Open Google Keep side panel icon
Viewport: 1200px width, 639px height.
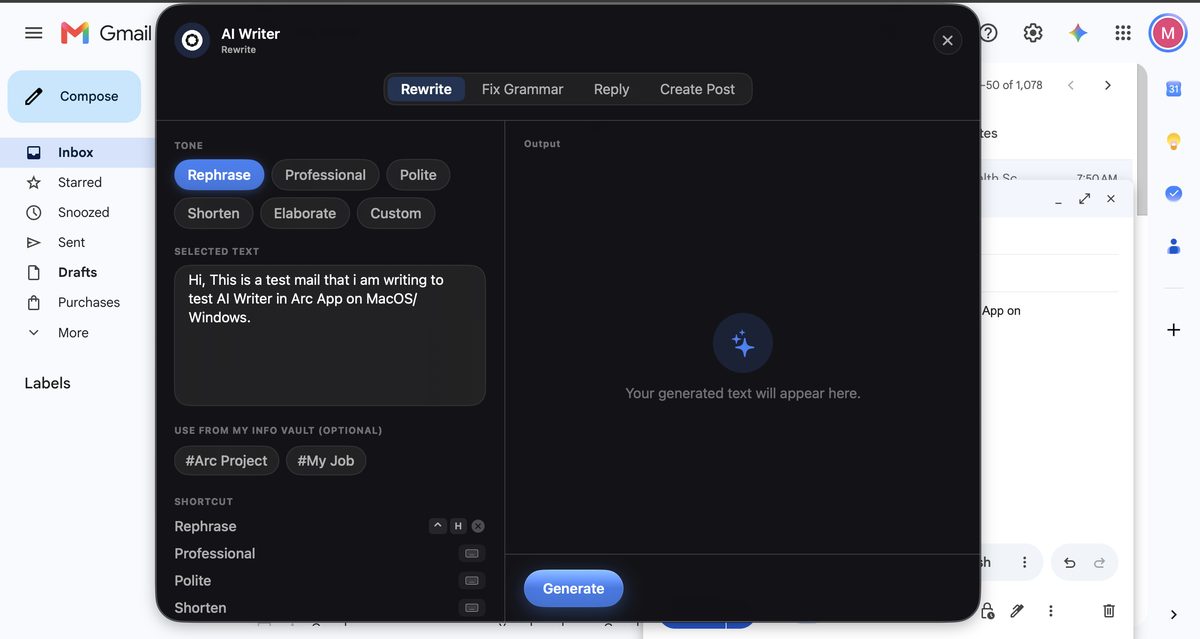[x=1174, y=141]
